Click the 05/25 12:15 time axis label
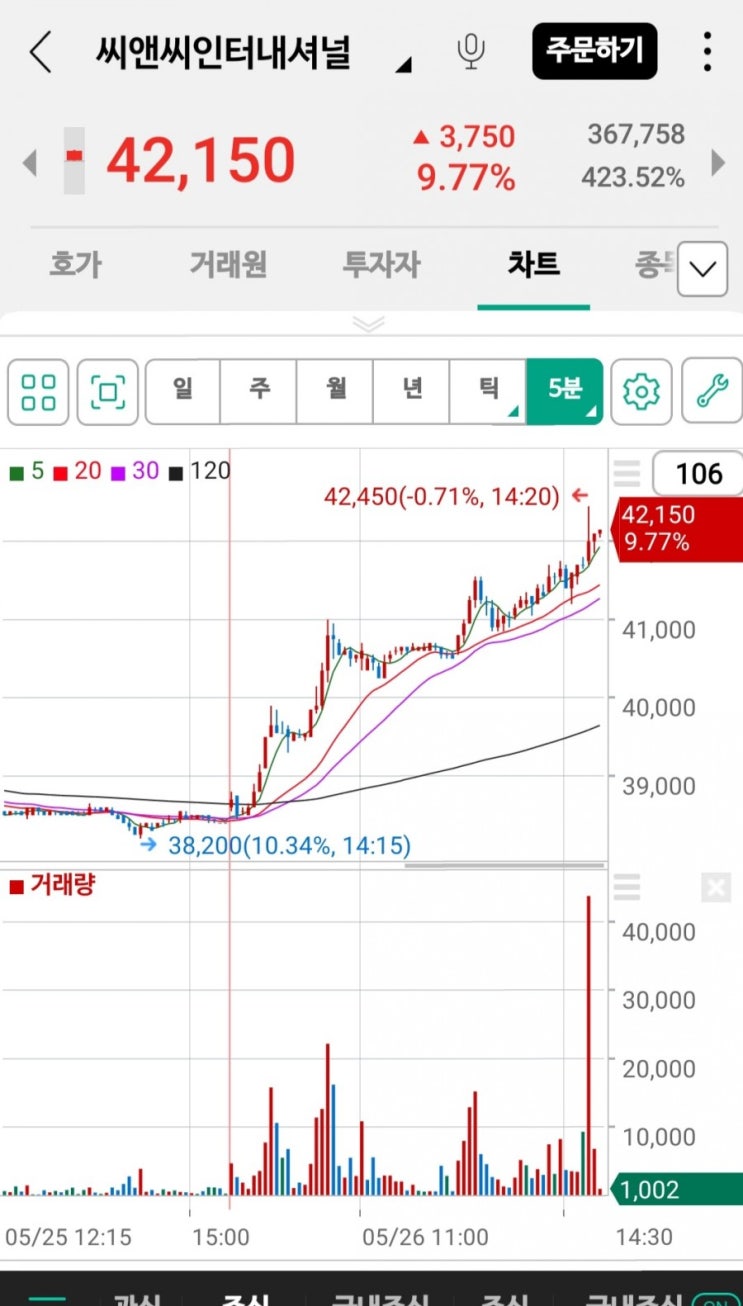This screenshot has width=743, height=1306. pyautogui.click(x=68, y=1238)
